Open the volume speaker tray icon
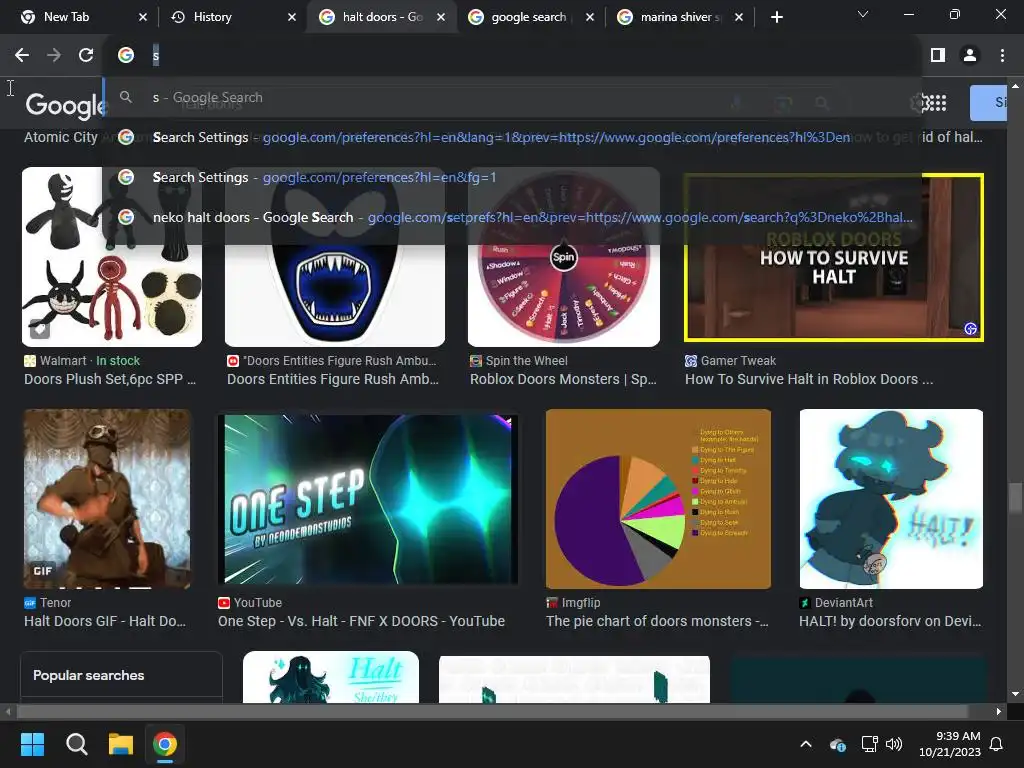The width and height of the screenshot is (1024, 768). (x=893, y=744)
